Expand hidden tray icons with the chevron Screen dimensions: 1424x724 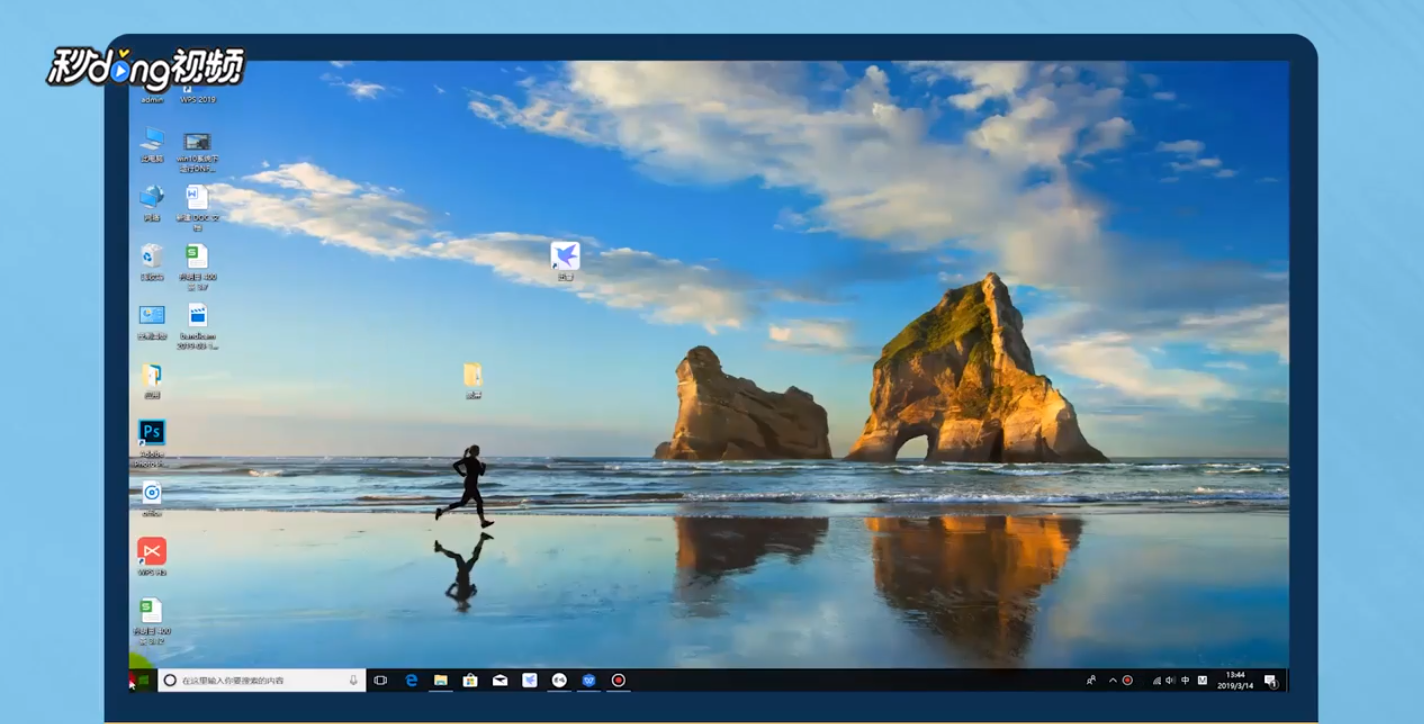click(1112, 680)
